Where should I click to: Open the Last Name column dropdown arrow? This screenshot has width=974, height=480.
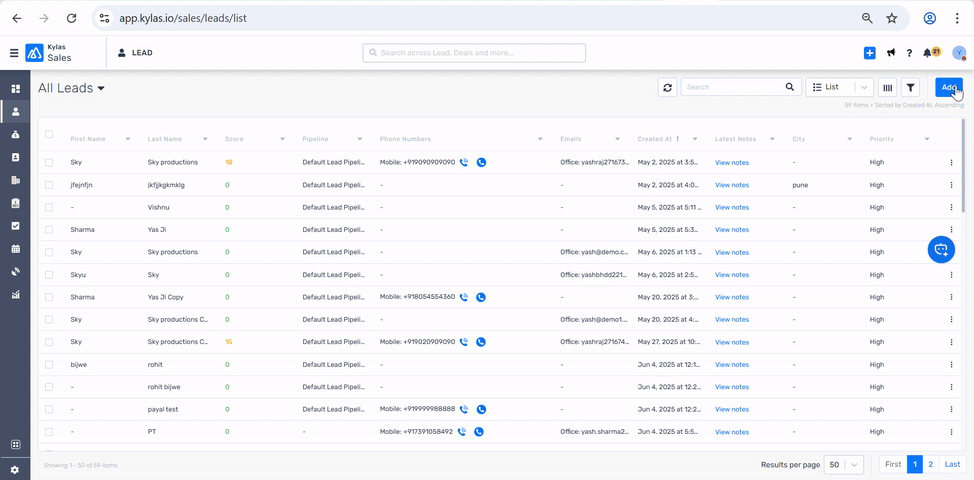tap(205, 139)
